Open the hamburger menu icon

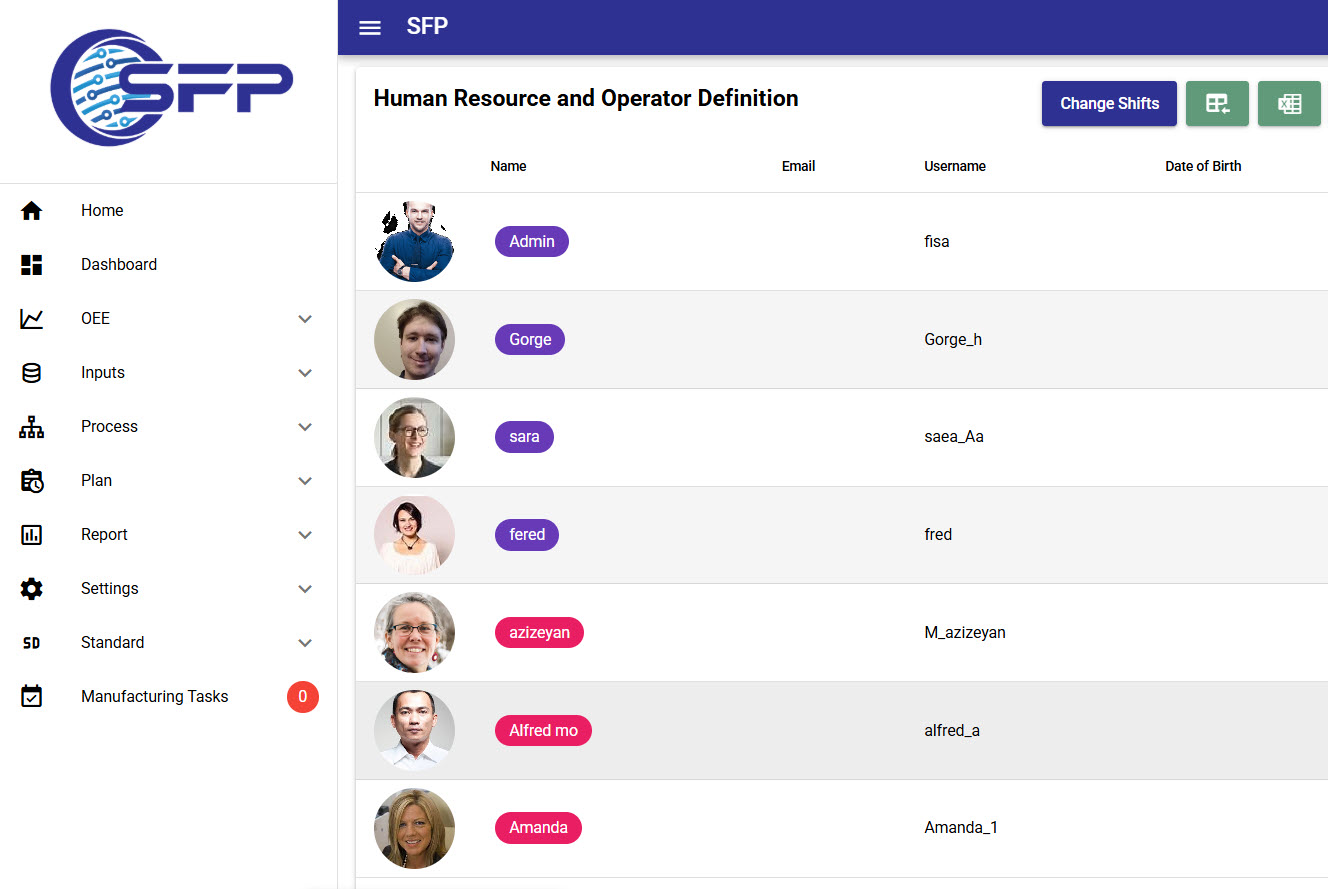370,27
